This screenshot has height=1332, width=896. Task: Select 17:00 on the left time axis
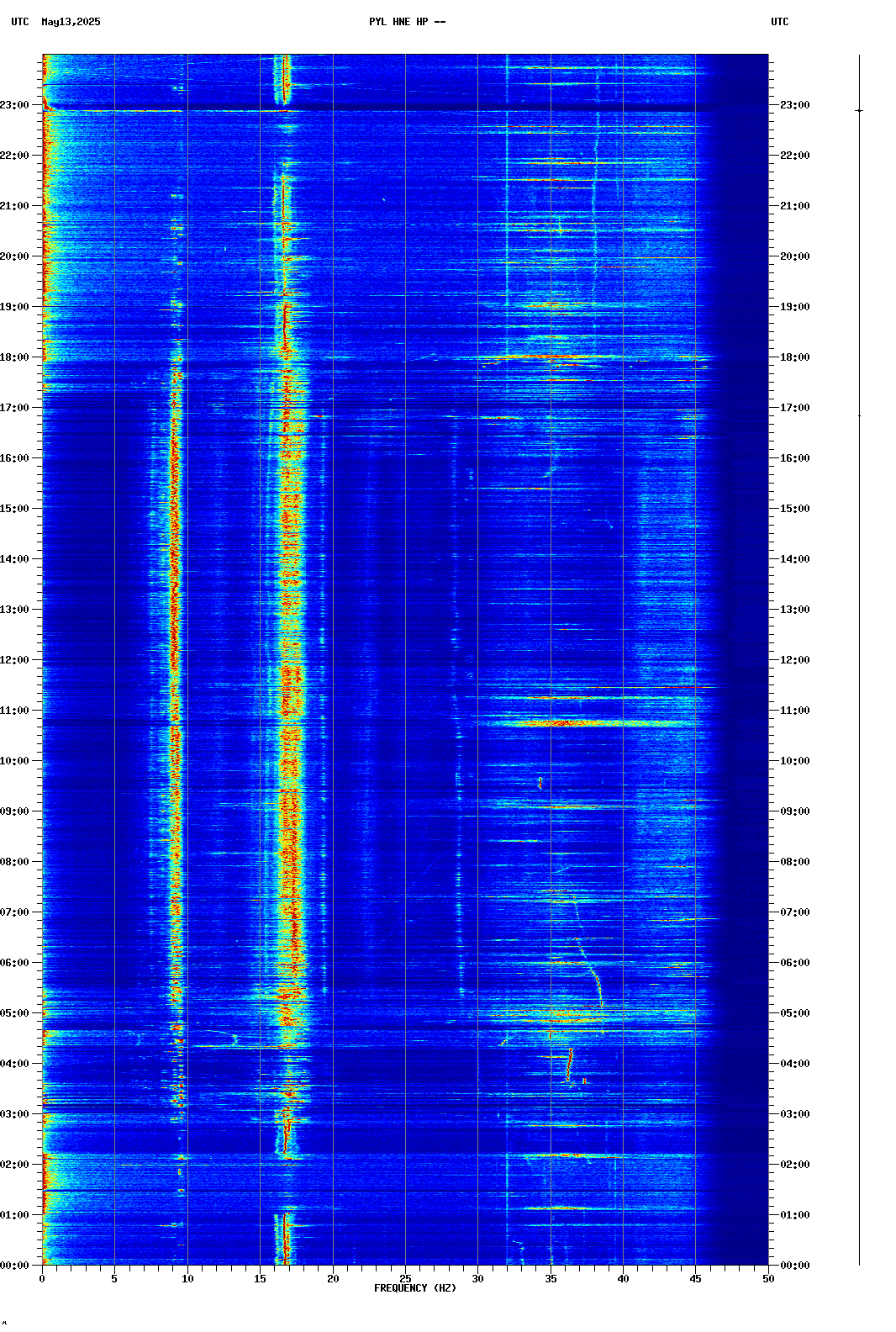click(x=15, y=408)
